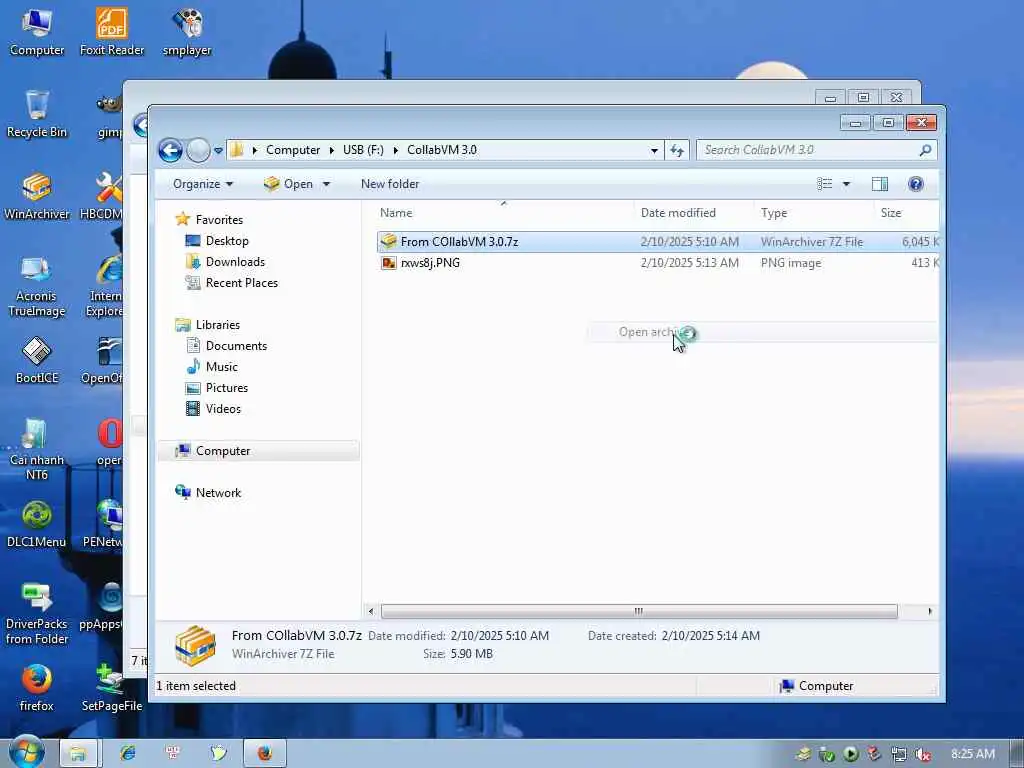
Task: Launch firefox desktop shortcut
Action: pyautogui.click(x=37, y=688)
